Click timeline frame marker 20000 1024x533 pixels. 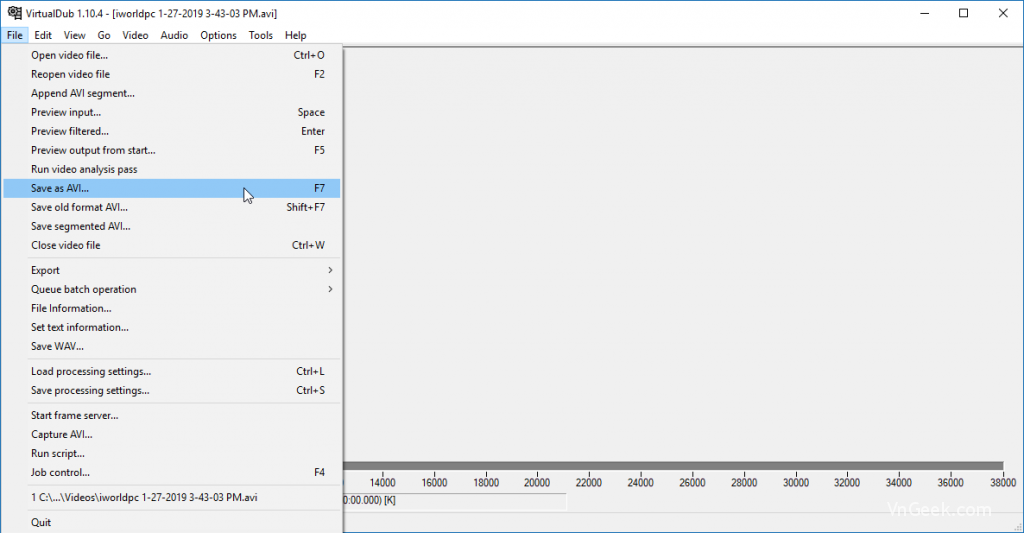pos(537,483)
